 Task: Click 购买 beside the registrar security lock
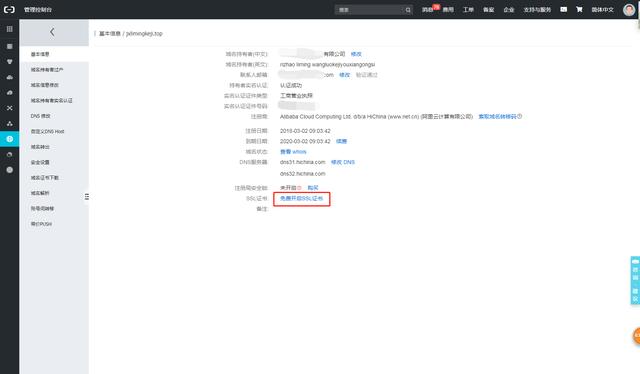click(x=313, y=187)
